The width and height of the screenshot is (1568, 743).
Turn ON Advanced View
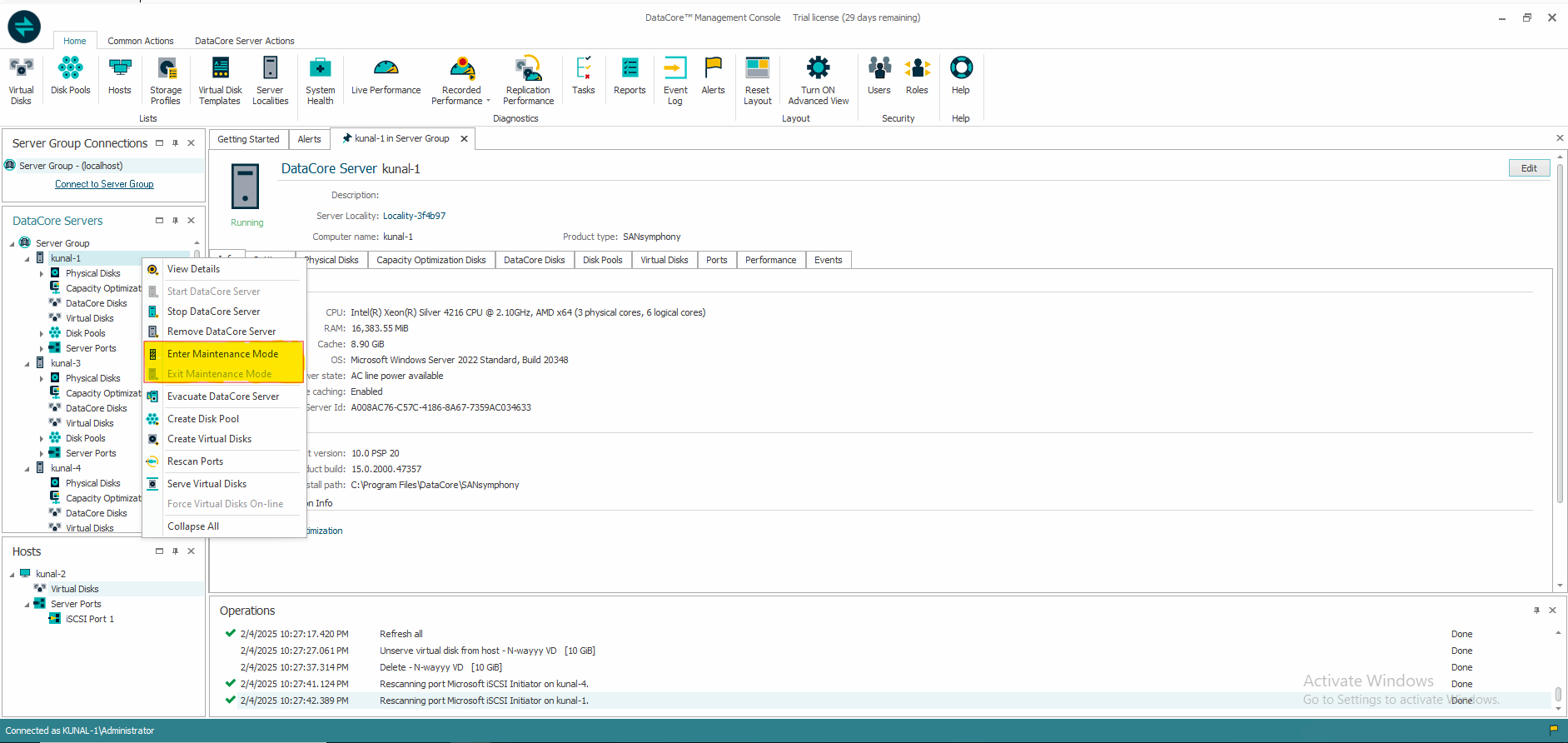point(818,81)
